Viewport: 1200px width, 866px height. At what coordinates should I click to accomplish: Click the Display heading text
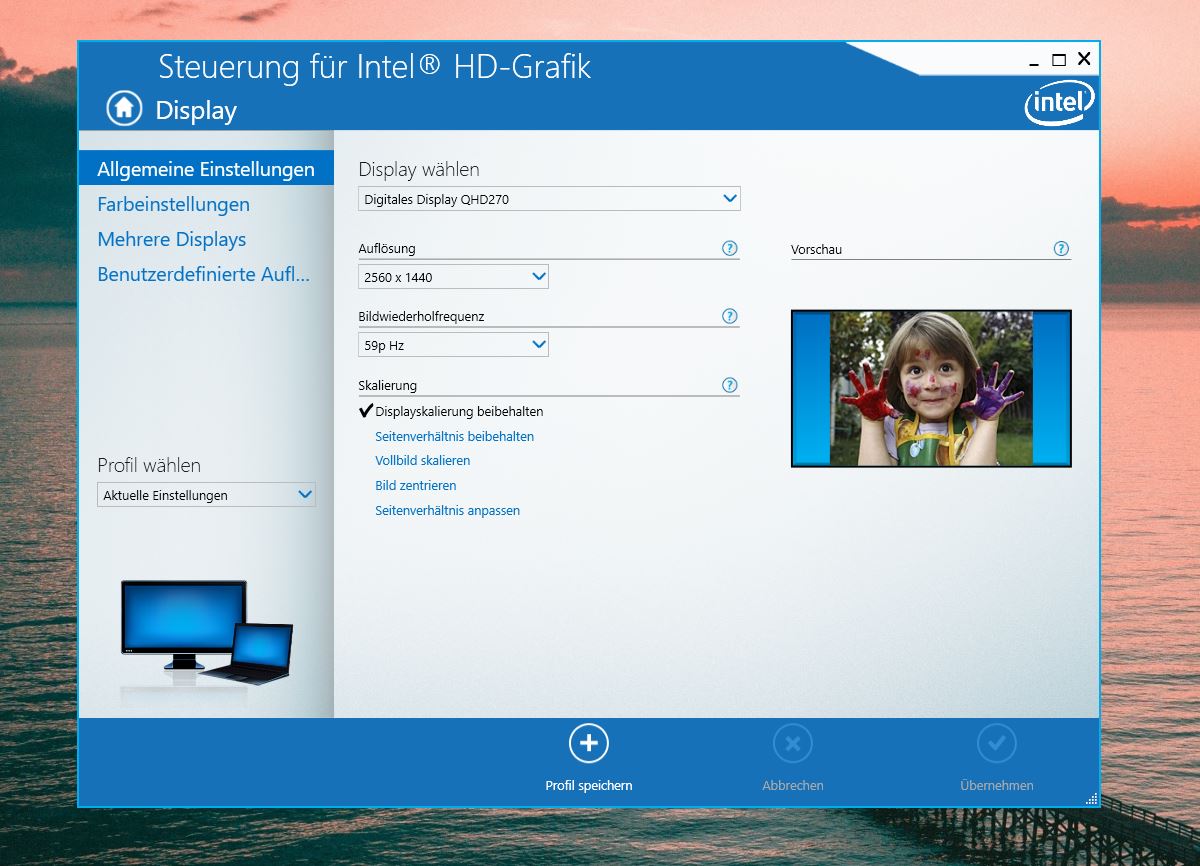click(x=196, y=110)
